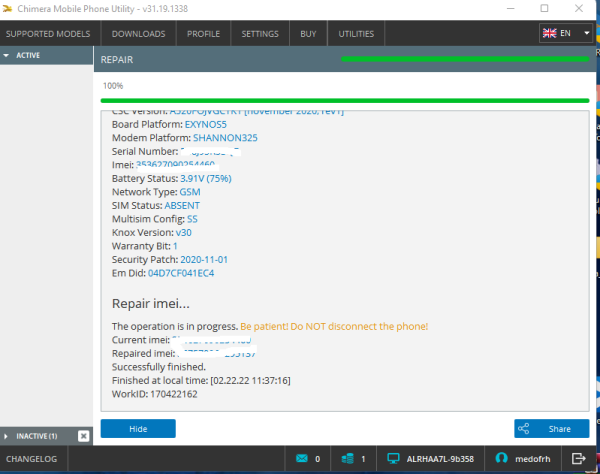Select Multisim Config value SS
600x474 pixels.
click(x=192, y=219)
